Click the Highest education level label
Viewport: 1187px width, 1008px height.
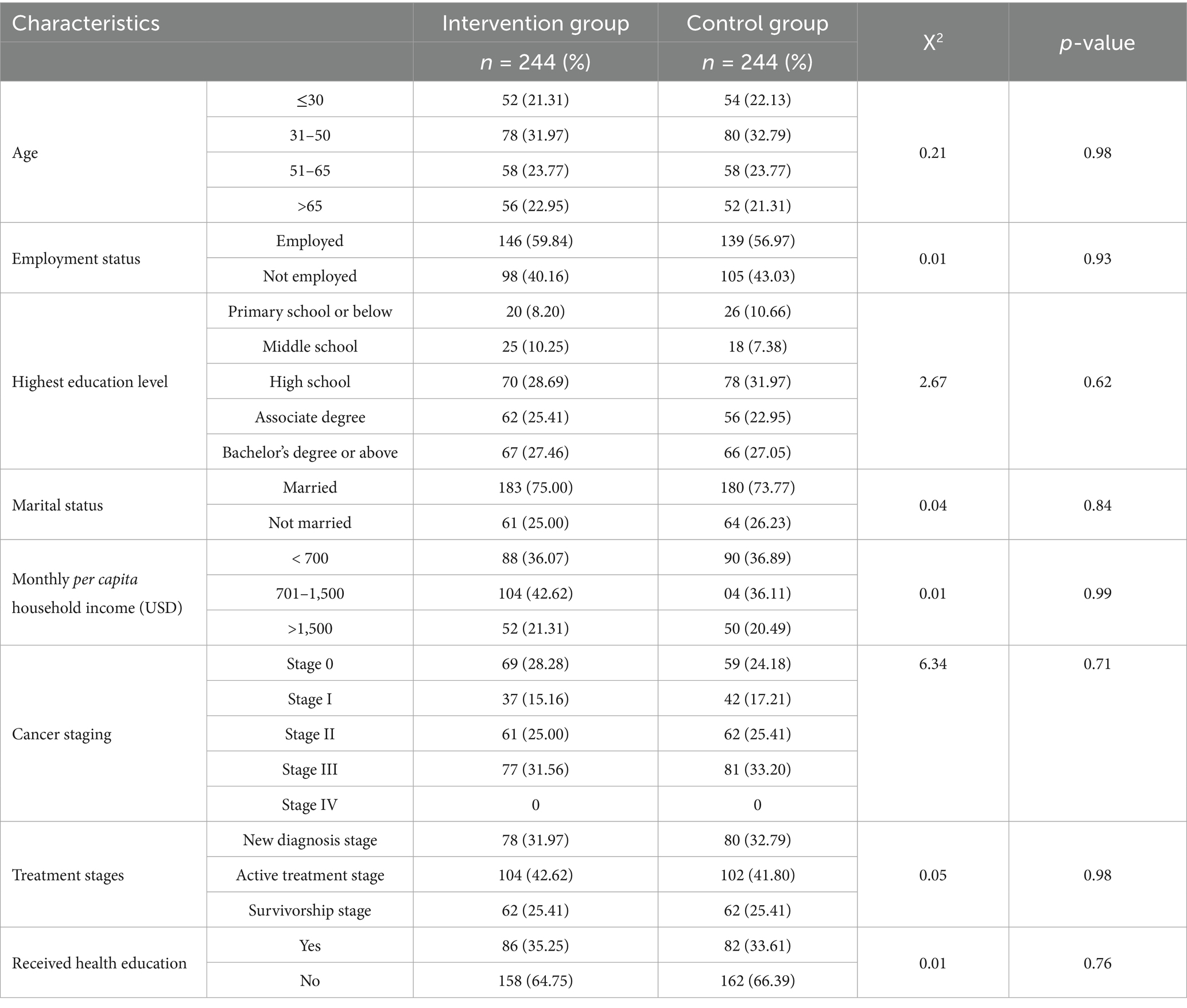coord(90,382)
